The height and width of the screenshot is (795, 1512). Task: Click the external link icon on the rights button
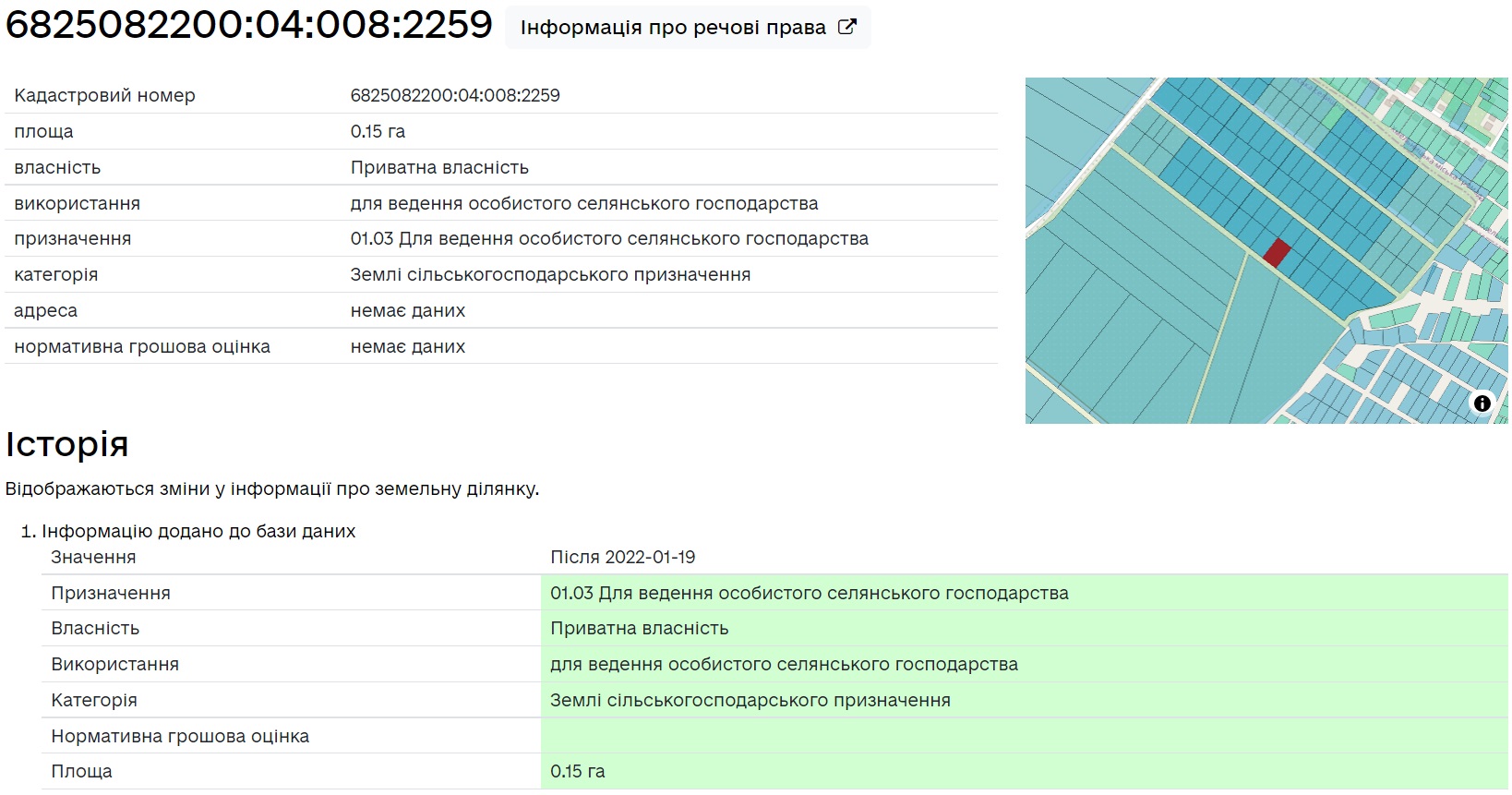[x=846, y=27]
